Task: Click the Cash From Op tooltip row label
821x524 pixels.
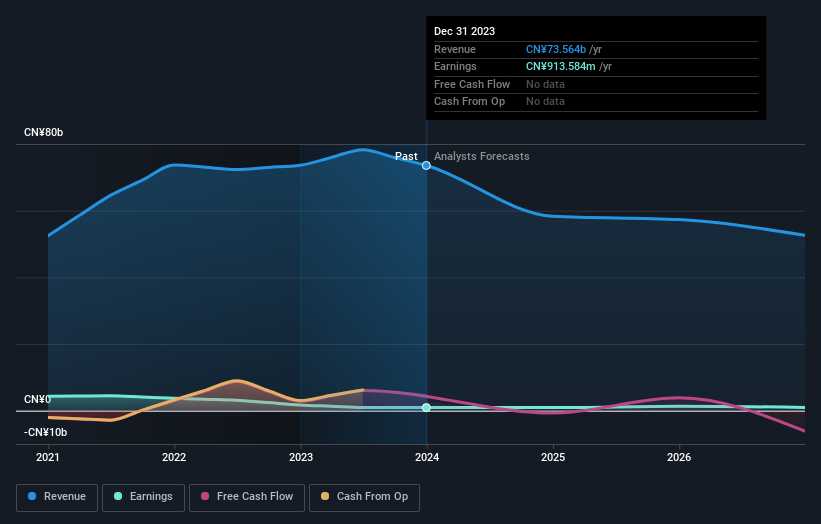Action: [469, 102]
